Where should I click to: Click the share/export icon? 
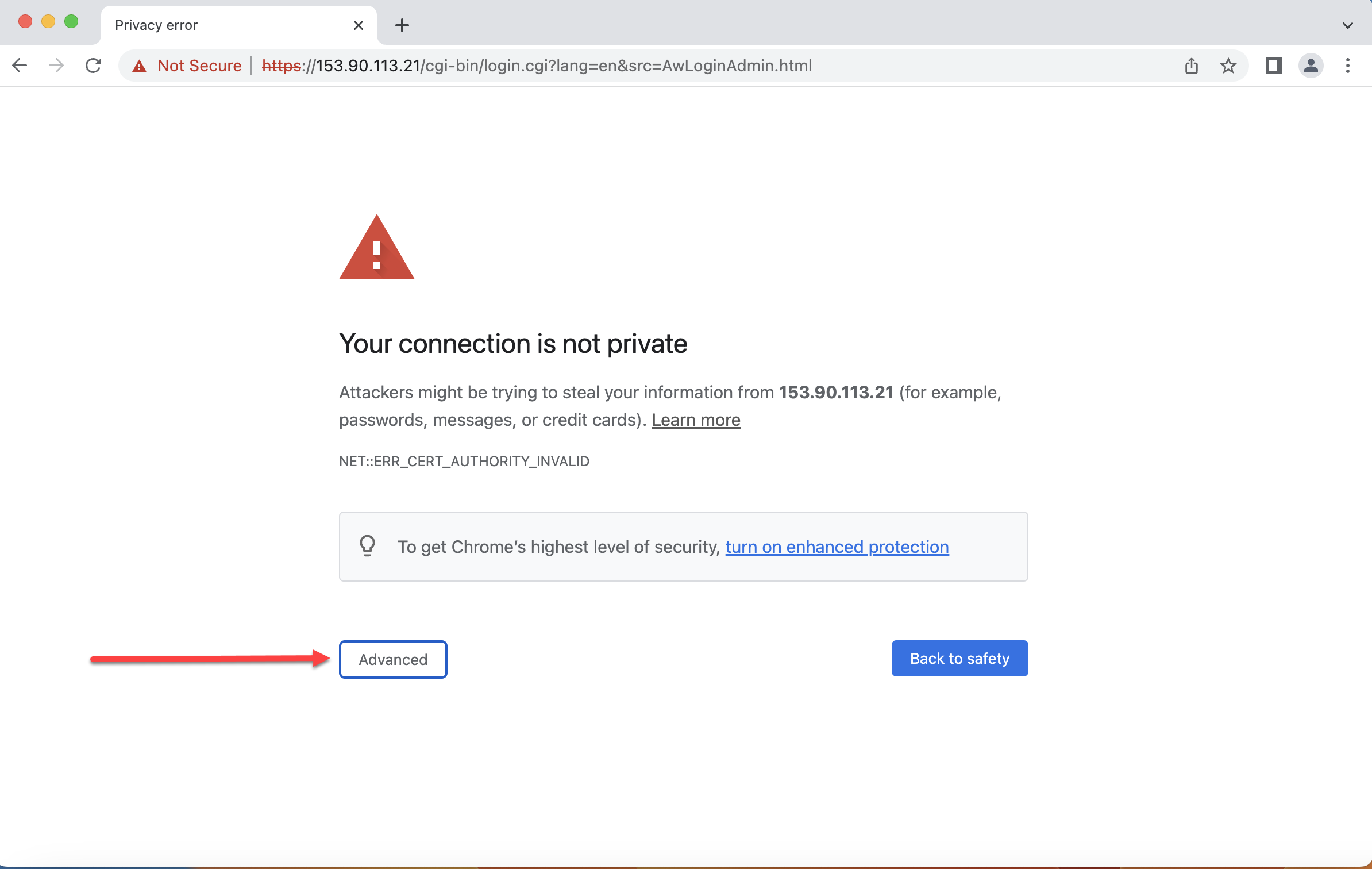coord(1192,65)
